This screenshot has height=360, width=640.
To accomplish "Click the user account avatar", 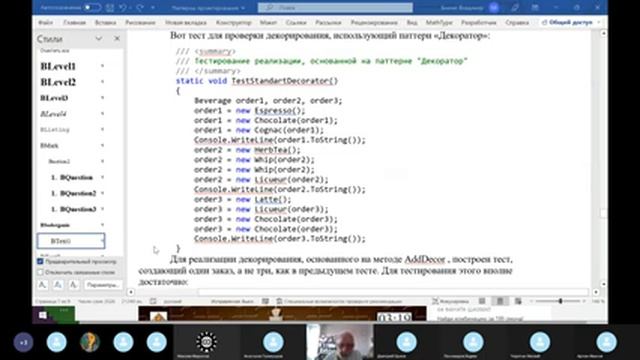I will [494, 7].
